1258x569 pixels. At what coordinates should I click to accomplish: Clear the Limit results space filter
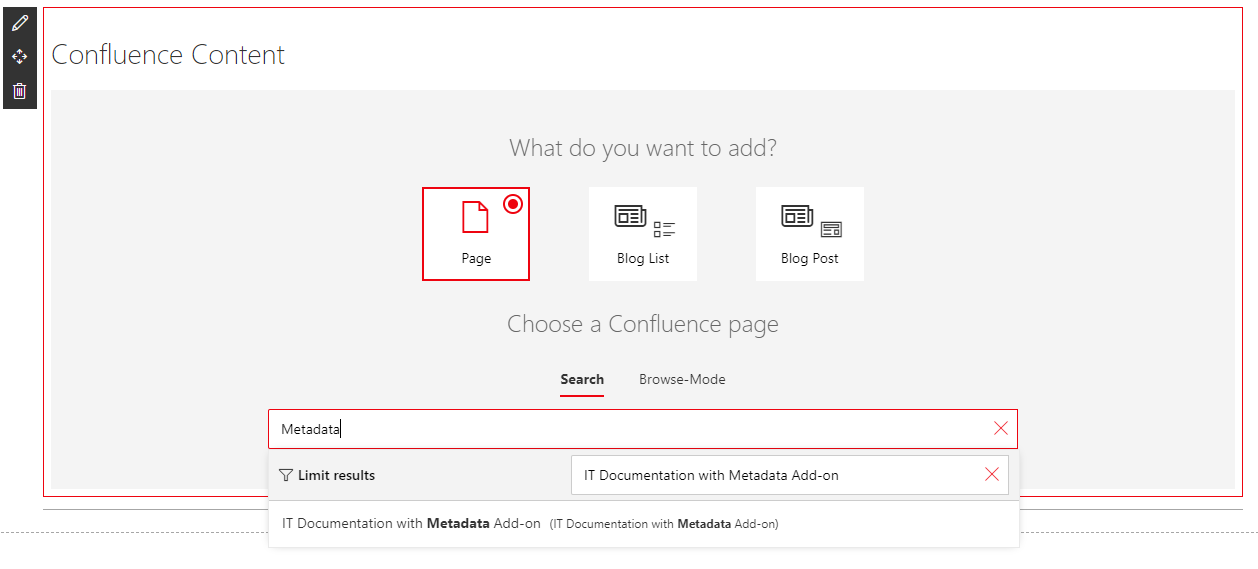[x=992, y=475]
